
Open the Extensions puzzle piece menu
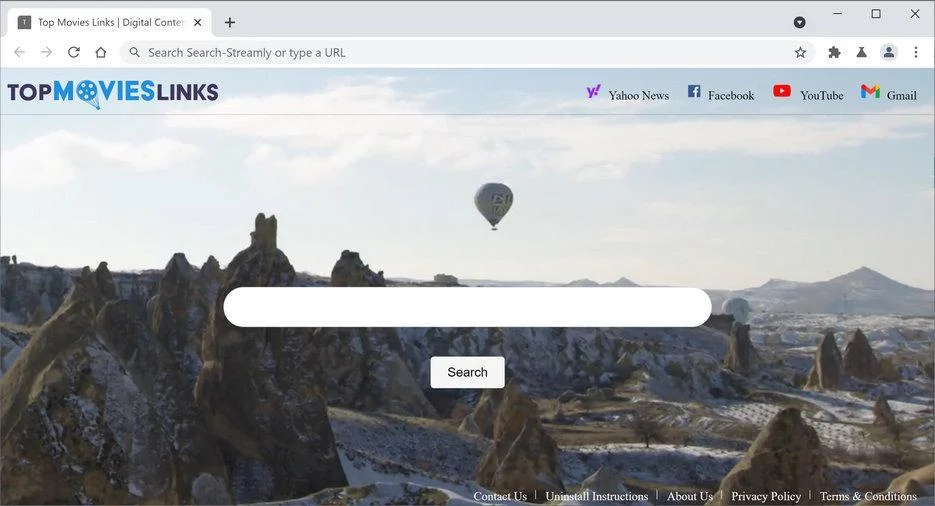tap(834, 52)
